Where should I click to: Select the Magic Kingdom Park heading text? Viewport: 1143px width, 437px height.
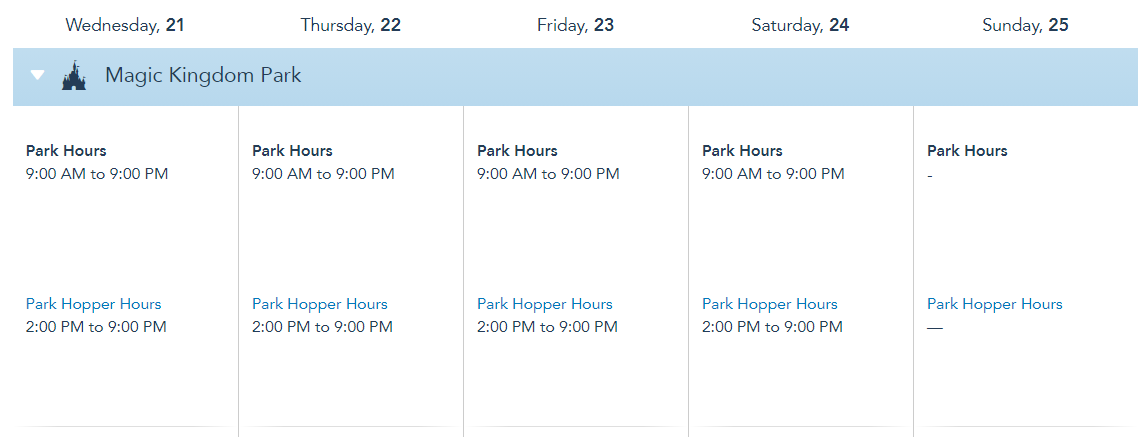point(202,75)
